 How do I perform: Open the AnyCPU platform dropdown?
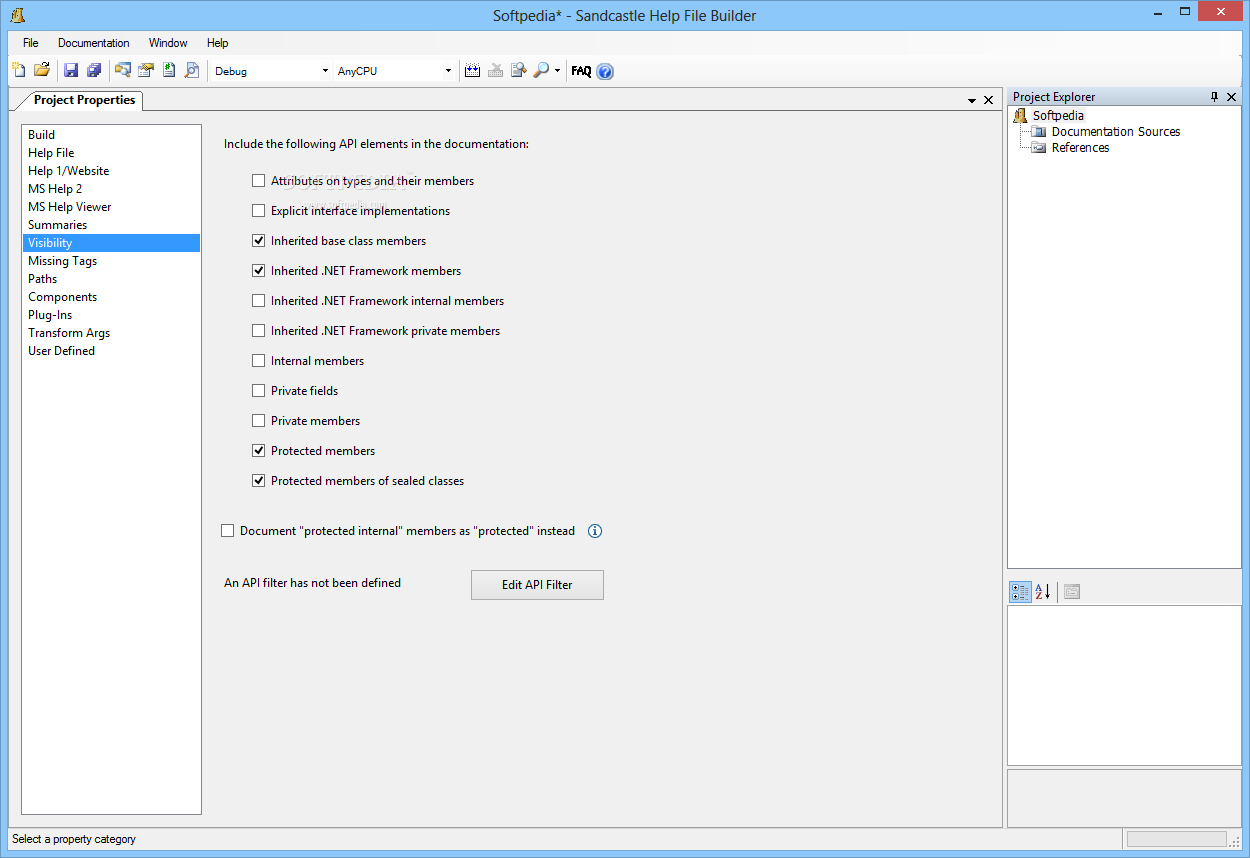click(448, 71)
